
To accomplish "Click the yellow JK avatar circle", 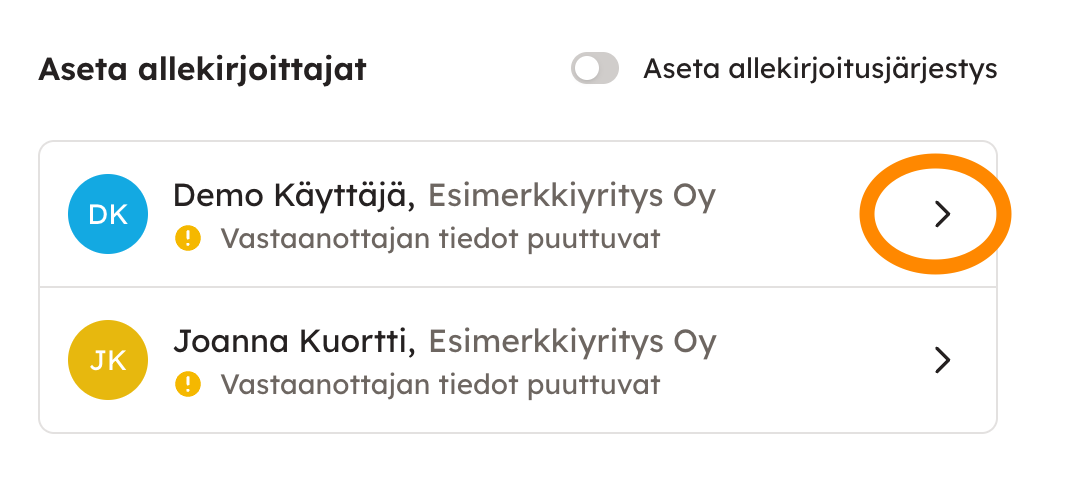I will click(108, 360).
